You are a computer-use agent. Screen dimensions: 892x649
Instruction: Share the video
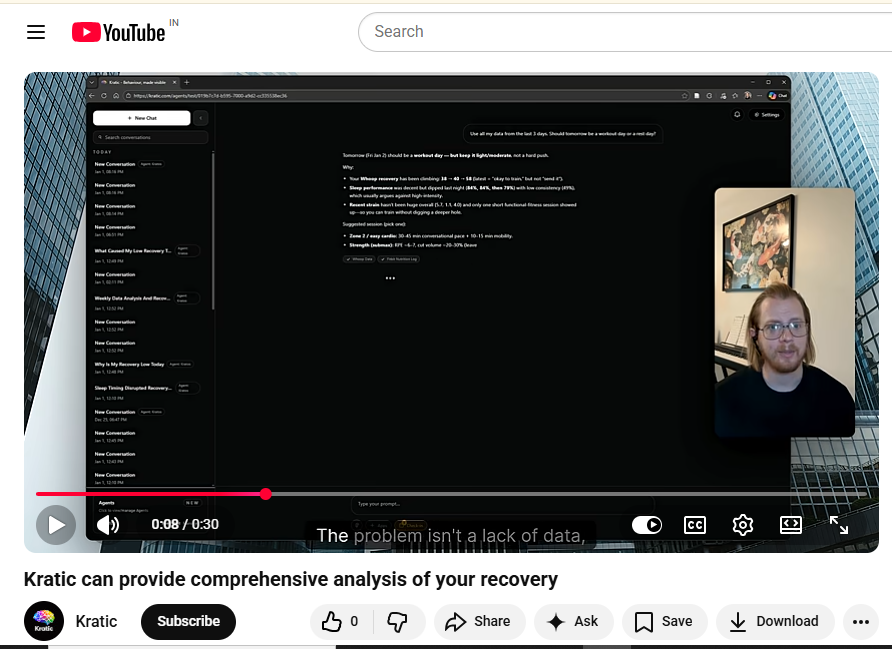pyautogui.click(x=480, y=621)
